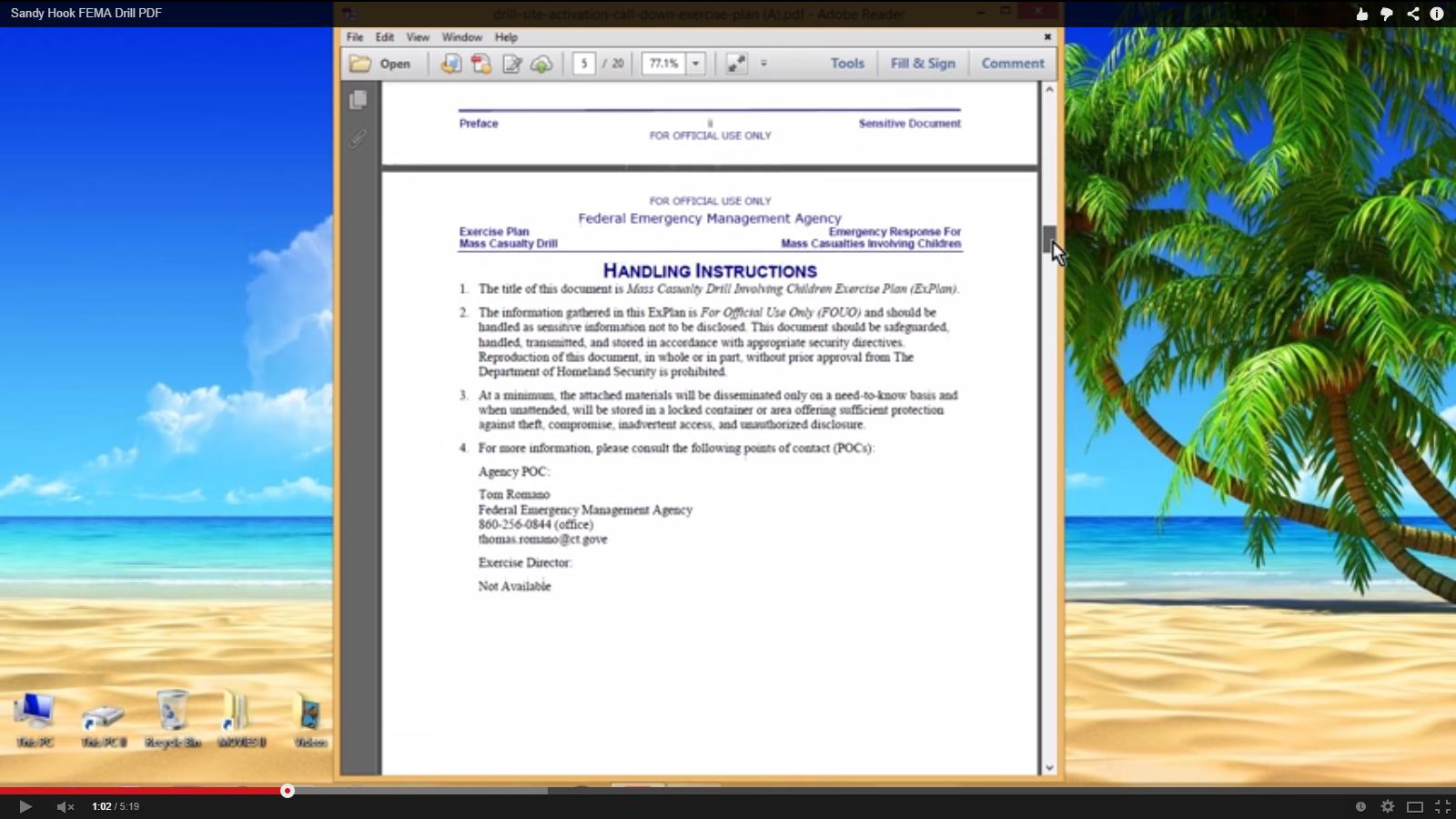Select the Videos desktop icon

pyautogui.click(x=310, y=720)
